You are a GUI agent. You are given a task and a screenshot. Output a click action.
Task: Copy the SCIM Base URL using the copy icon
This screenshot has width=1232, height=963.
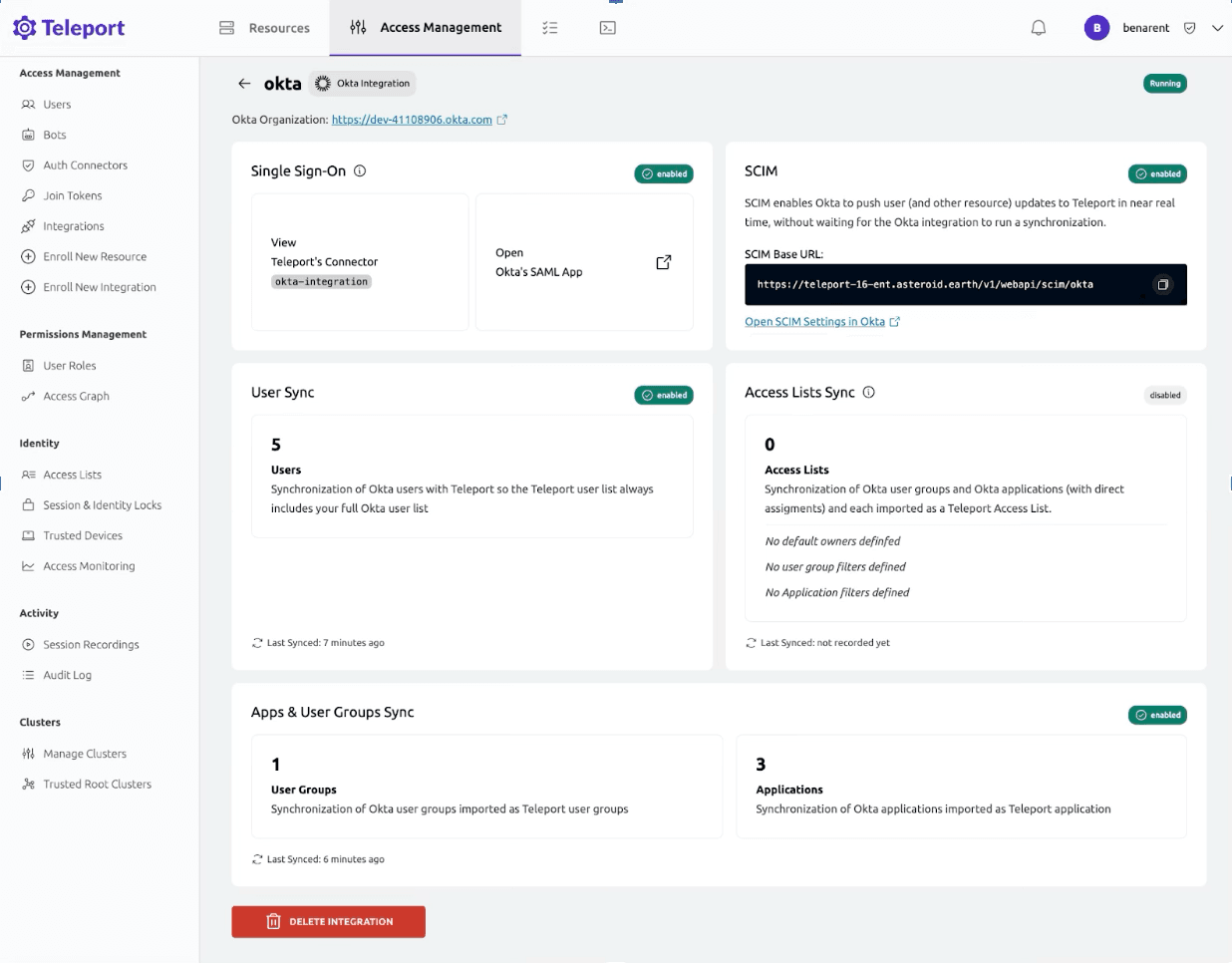1162,284
